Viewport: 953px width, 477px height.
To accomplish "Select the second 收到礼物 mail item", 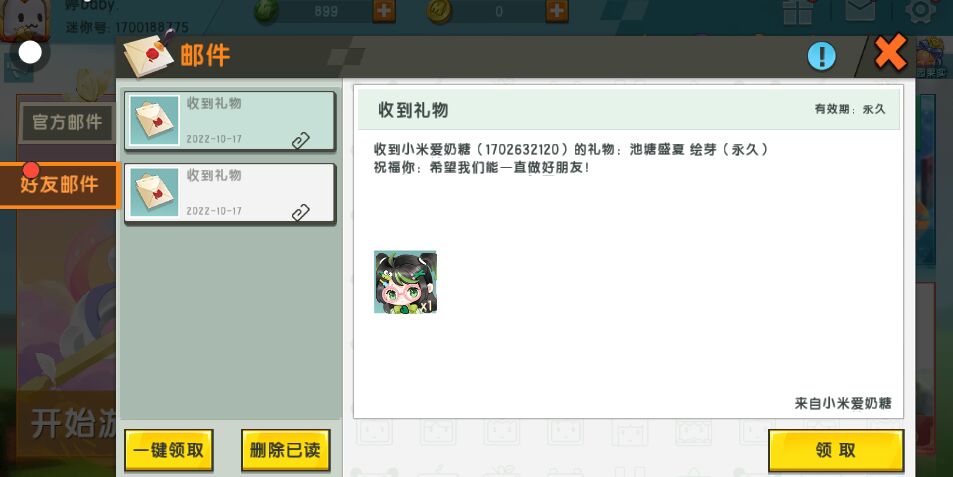I will pyautogui.click(x=230, y=193).
